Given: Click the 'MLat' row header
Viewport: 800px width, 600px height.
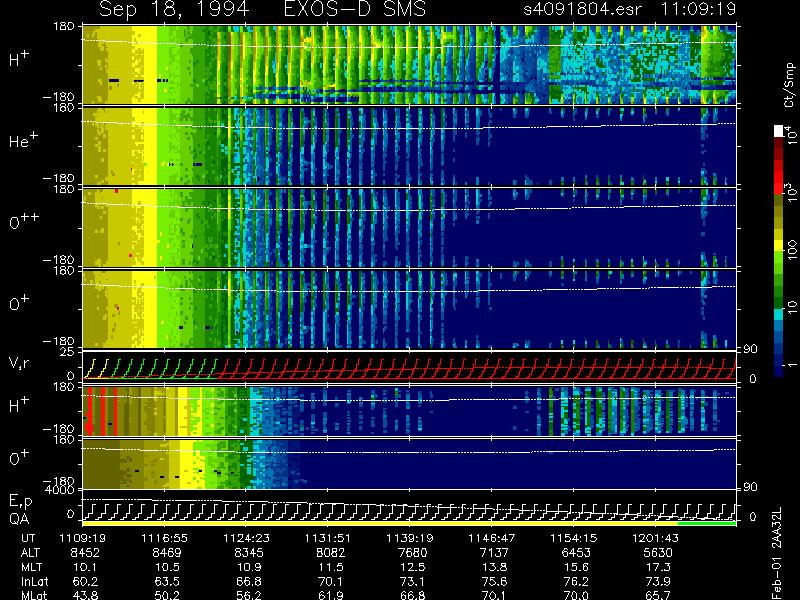Looking at the screenshot, I should point(34,595).
